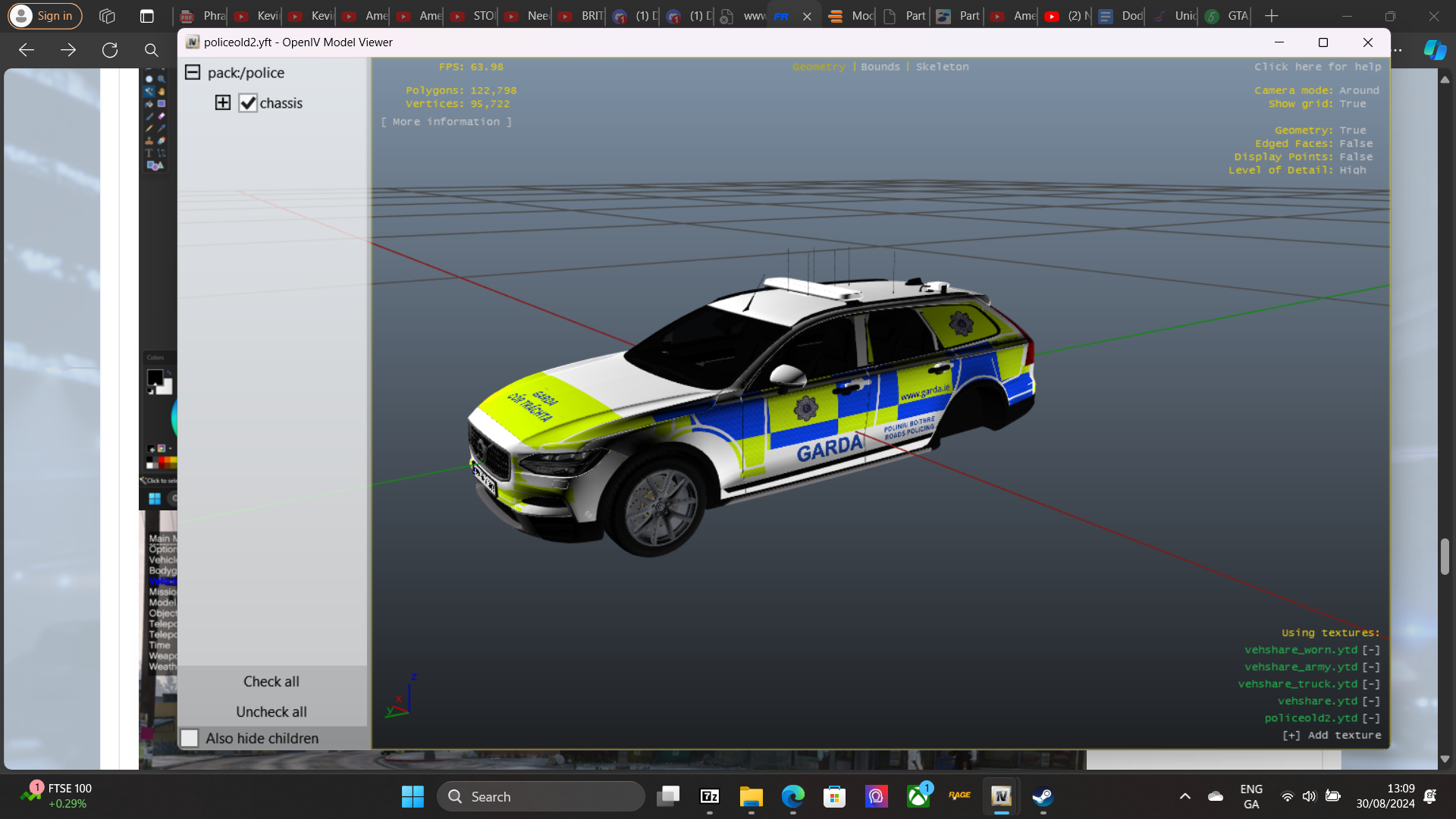The width and height of the screenshot is (1456, 819).
Task: Click here for help link
Action: point(1317,67)
